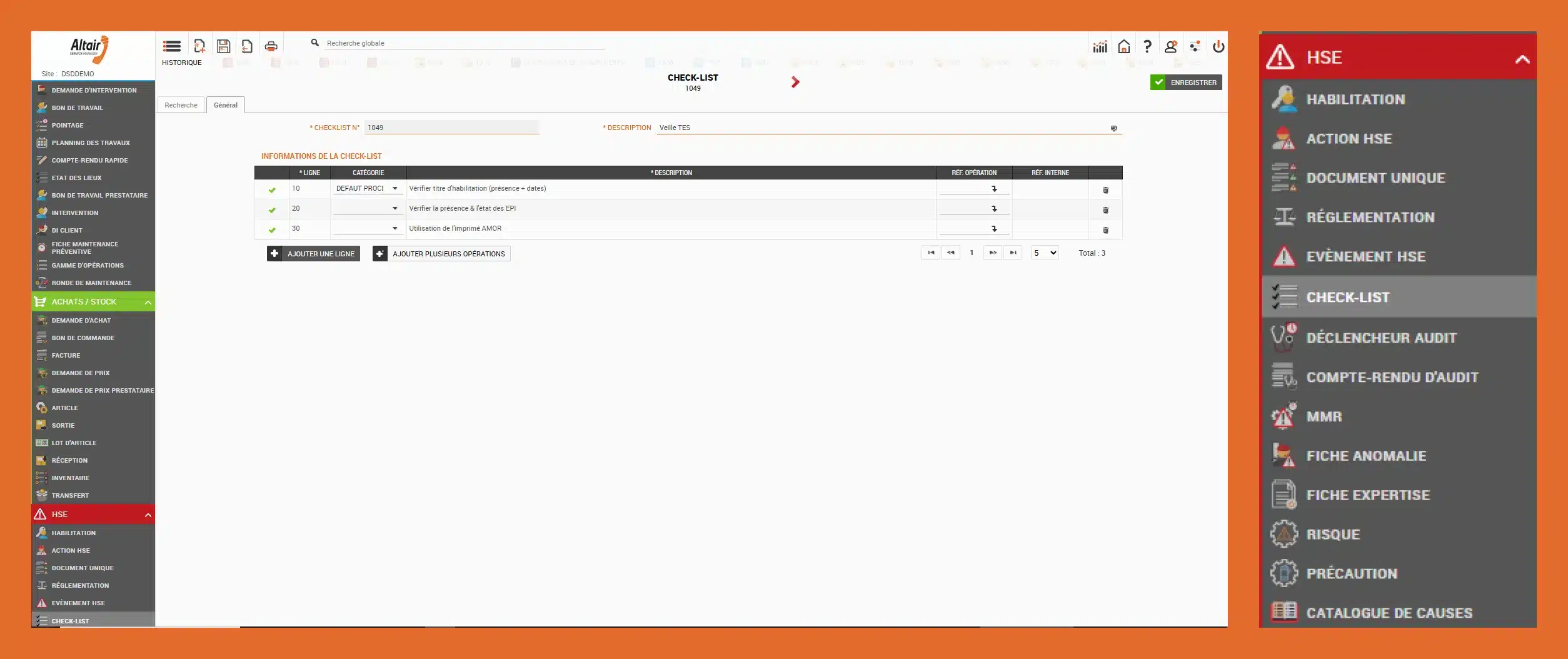Click the ENREGISTRER button
This screenshot has height=659, width=1568.
(1186, 83)
